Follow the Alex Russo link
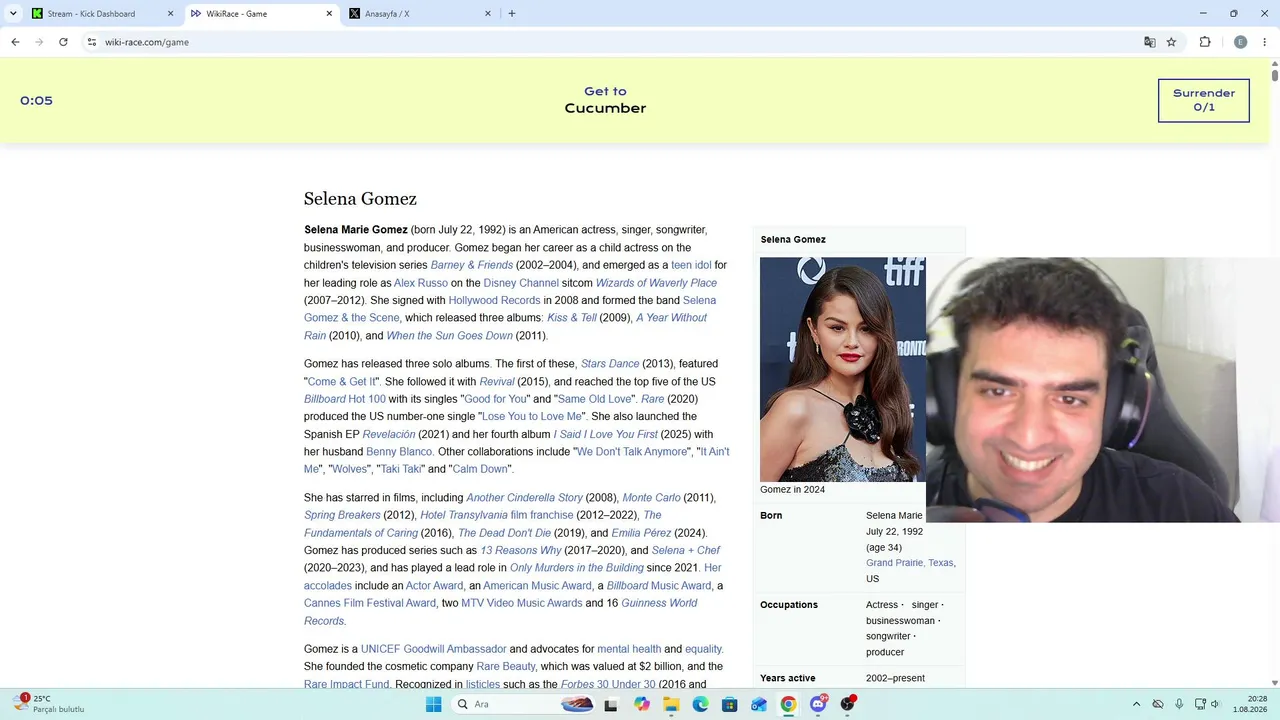The image size is (1280, 720). [x=421, y=283]
